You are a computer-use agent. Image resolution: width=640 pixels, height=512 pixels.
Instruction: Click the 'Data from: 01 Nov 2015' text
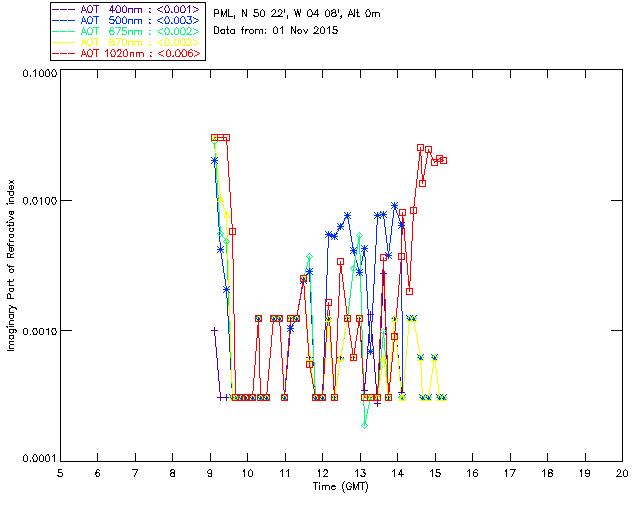pyautogui.click(x=276, y=31)
